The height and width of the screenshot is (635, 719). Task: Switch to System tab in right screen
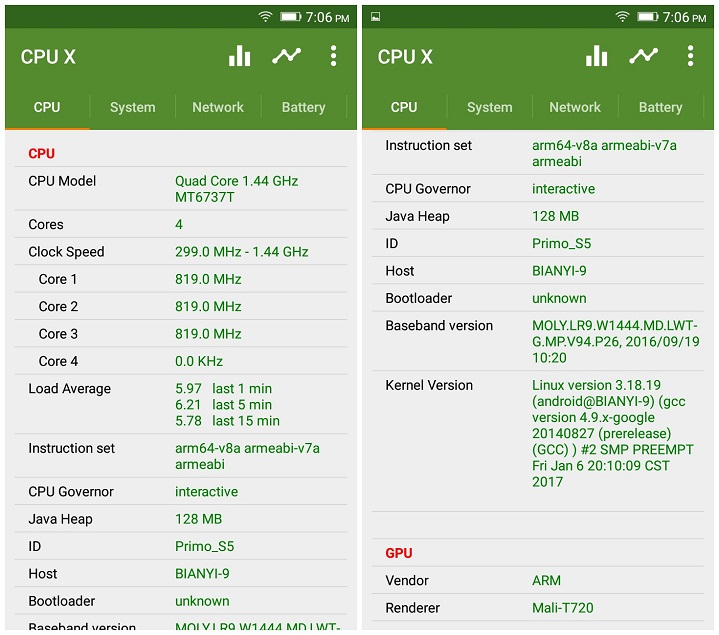pyautogui.click(x=490, y=107)
